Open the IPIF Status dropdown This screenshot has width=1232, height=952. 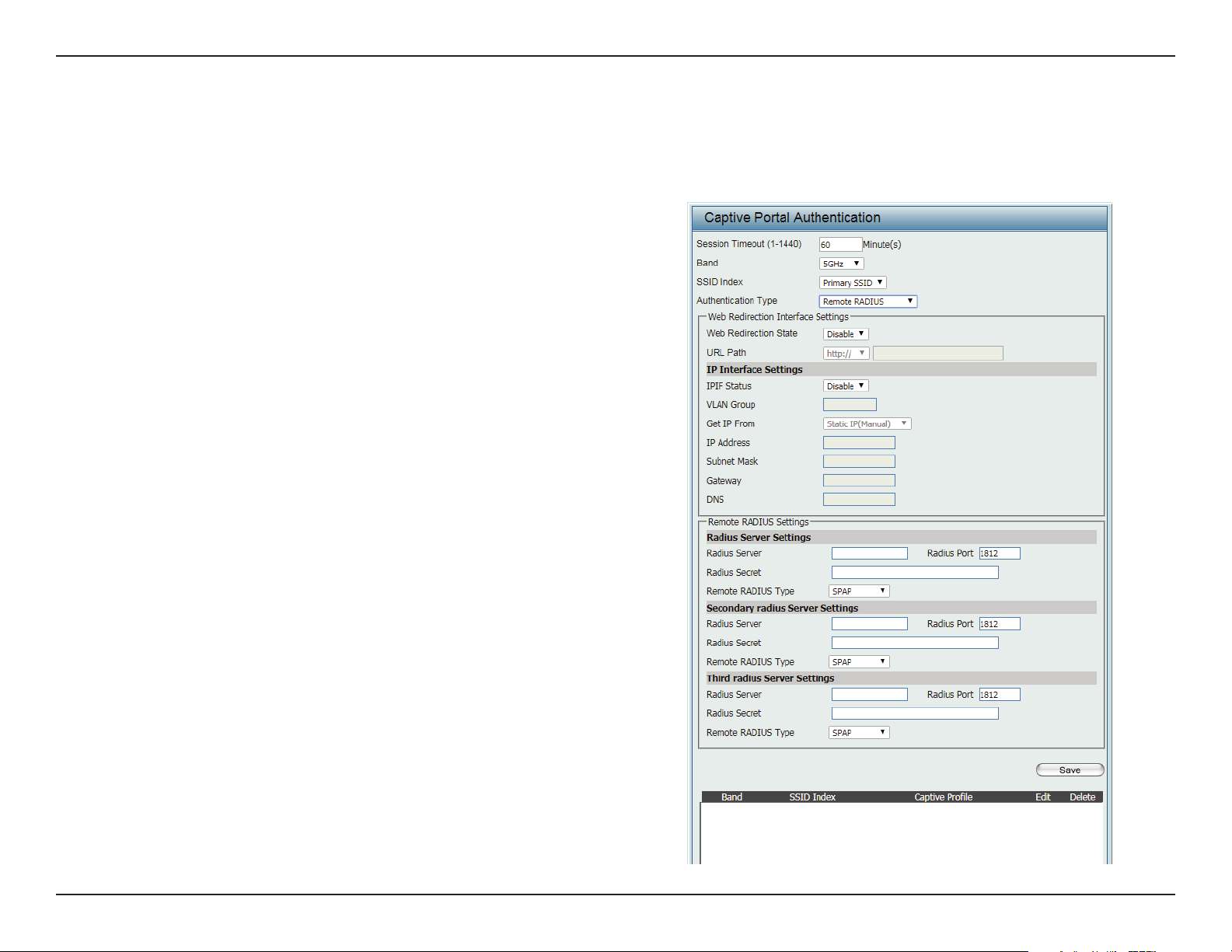click(x=846, y=386)
